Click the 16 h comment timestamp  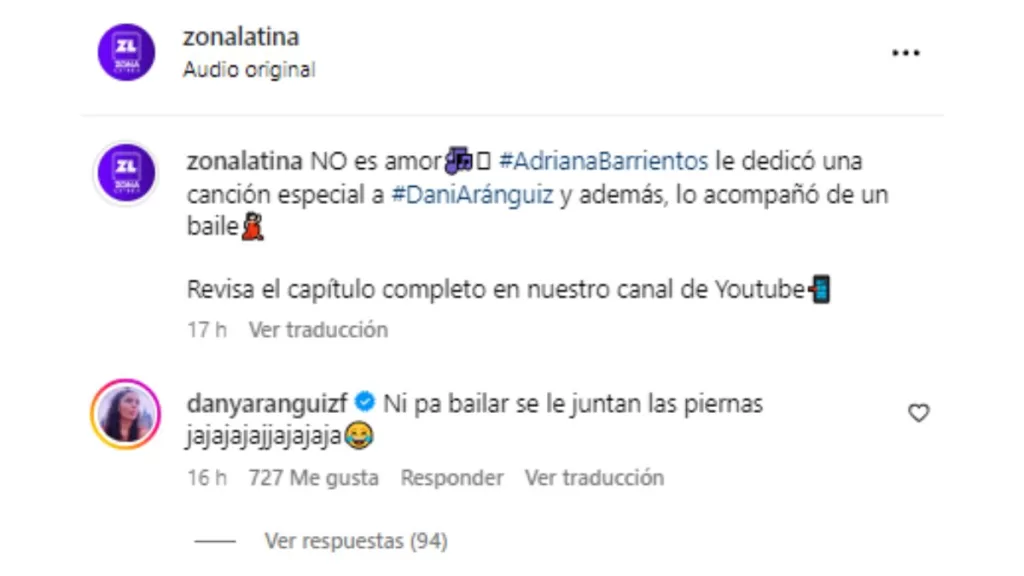(207, 478)
